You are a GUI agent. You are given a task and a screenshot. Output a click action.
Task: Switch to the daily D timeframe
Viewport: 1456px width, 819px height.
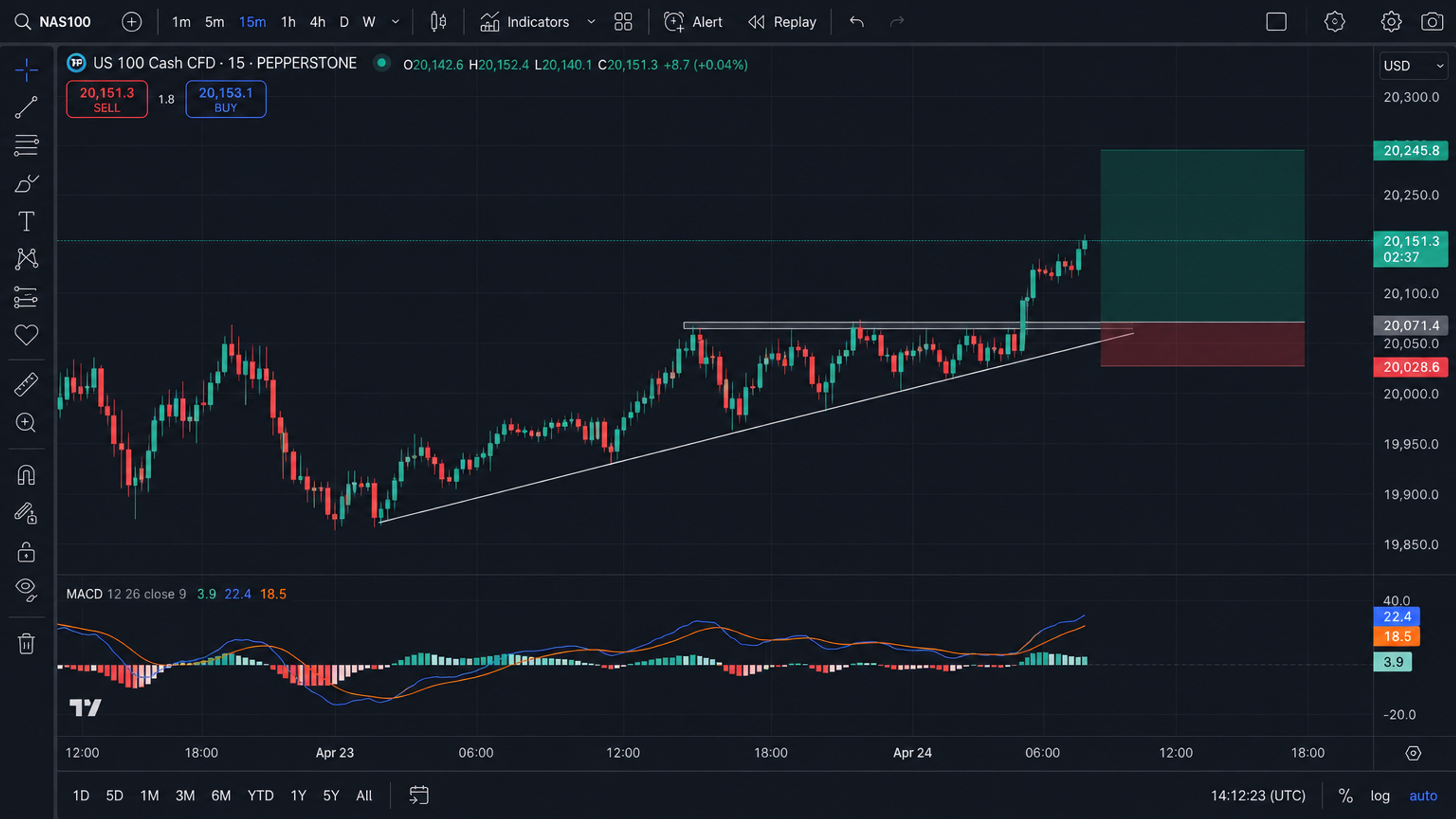pyautogui.click(x=344, y=22)
